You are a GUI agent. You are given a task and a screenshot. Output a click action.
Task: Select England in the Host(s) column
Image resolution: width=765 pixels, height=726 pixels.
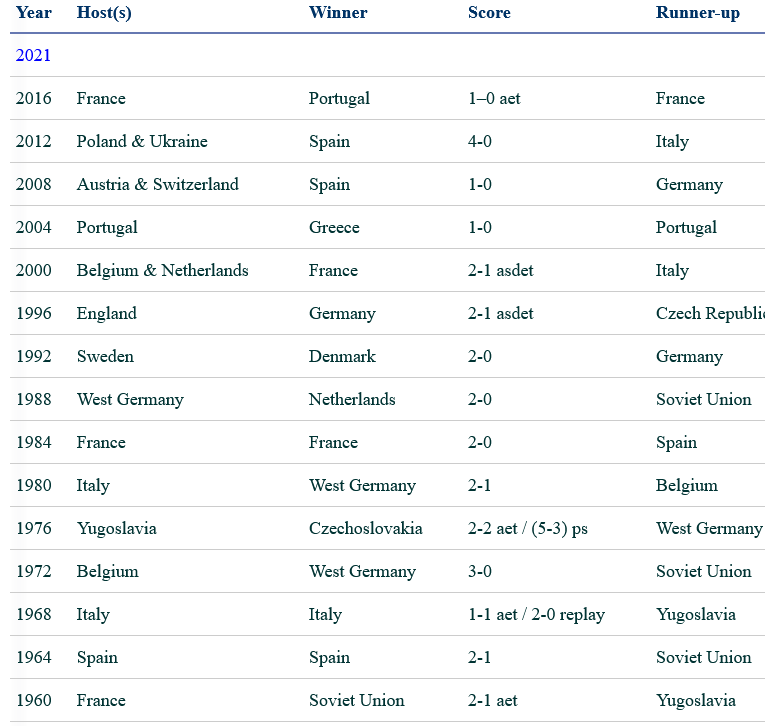click(x=107, y=314)
